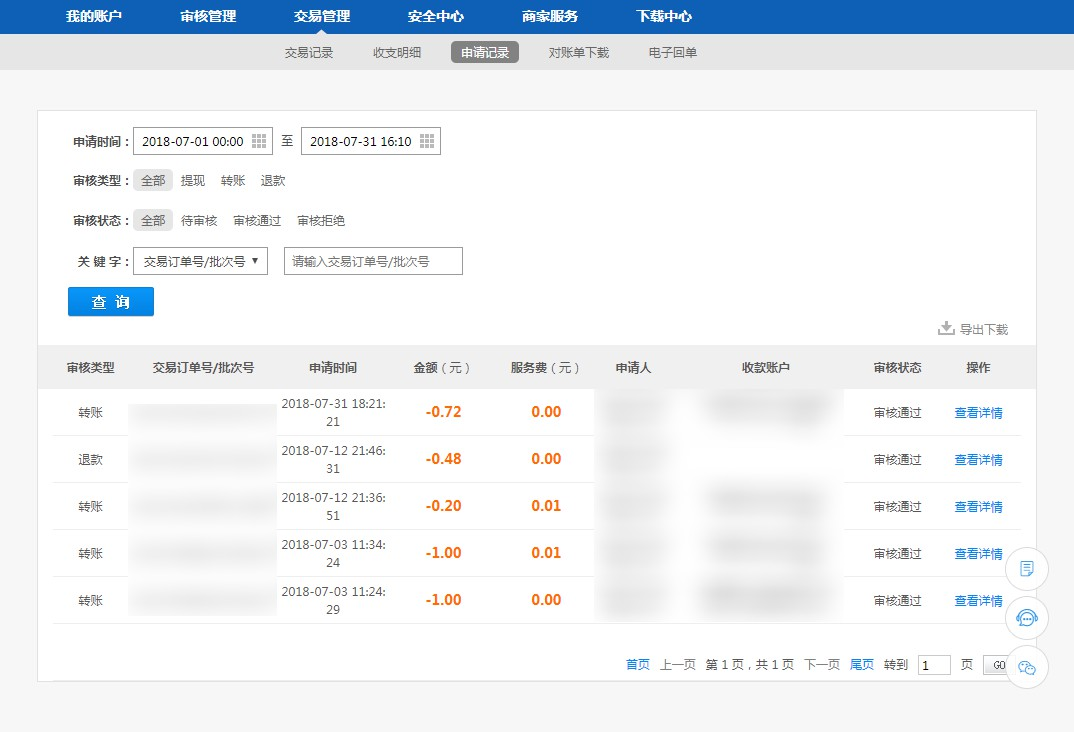The height and width of the screenshot is (732, 1074).
Task: View details of the 退款 record
Action: click(978, 460)
